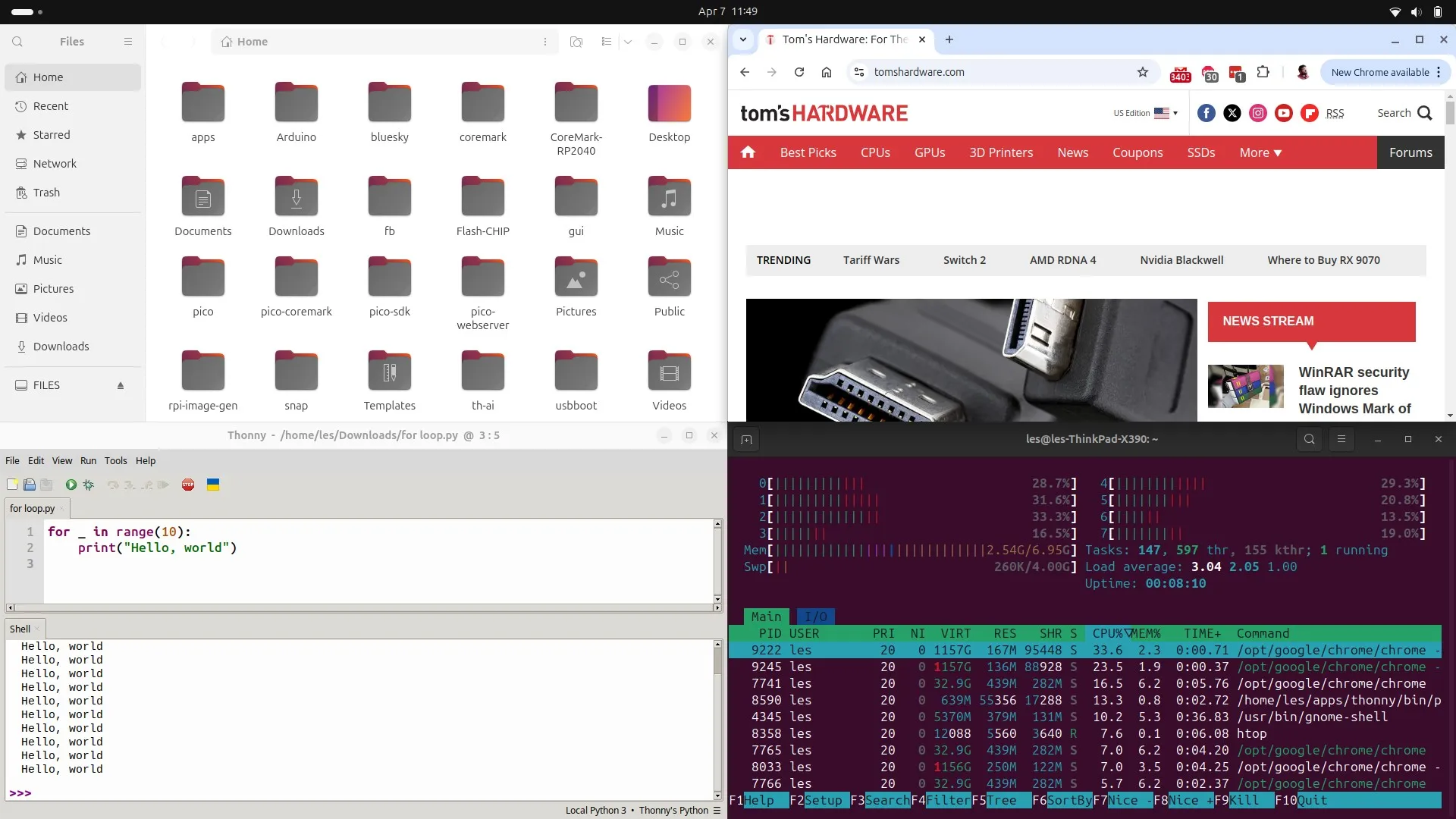Expand the Files view options dropdown
Image resolution: width=1456 pixels, height=819 pixels.
tap(628, 42)
